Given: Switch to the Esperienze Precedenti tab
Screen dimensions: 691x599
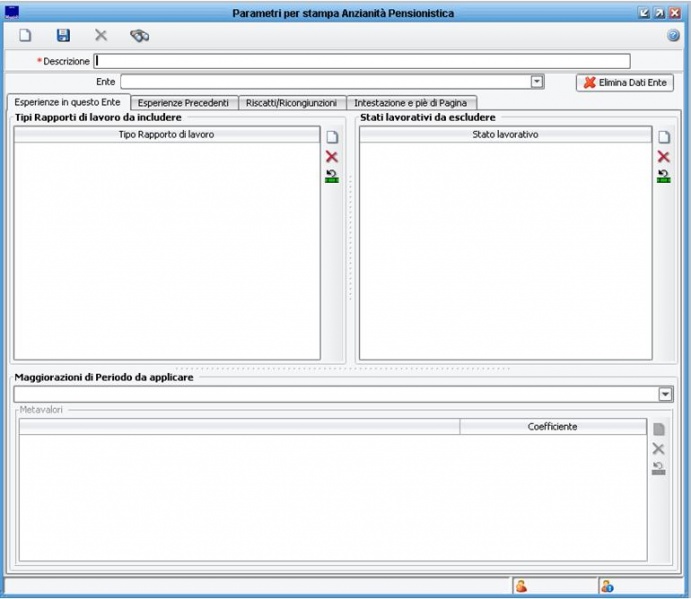Looking at the screenshot, I should coord(183,103).
